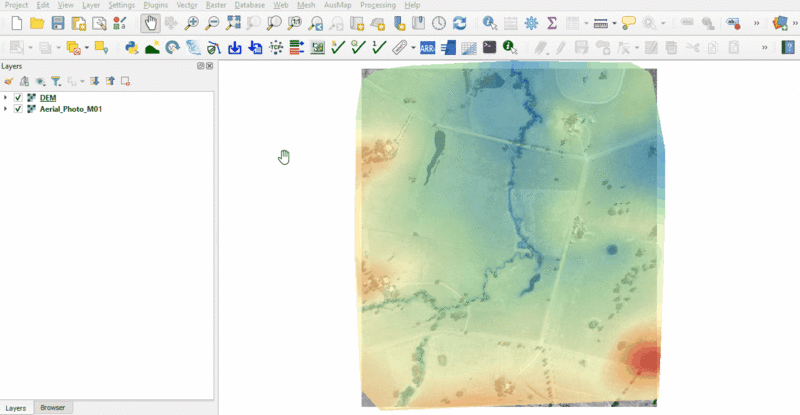Image resolution: width=800 pixels, height=415 pixels.
Task: Open the Raster menu
Action: pos(215,5)
